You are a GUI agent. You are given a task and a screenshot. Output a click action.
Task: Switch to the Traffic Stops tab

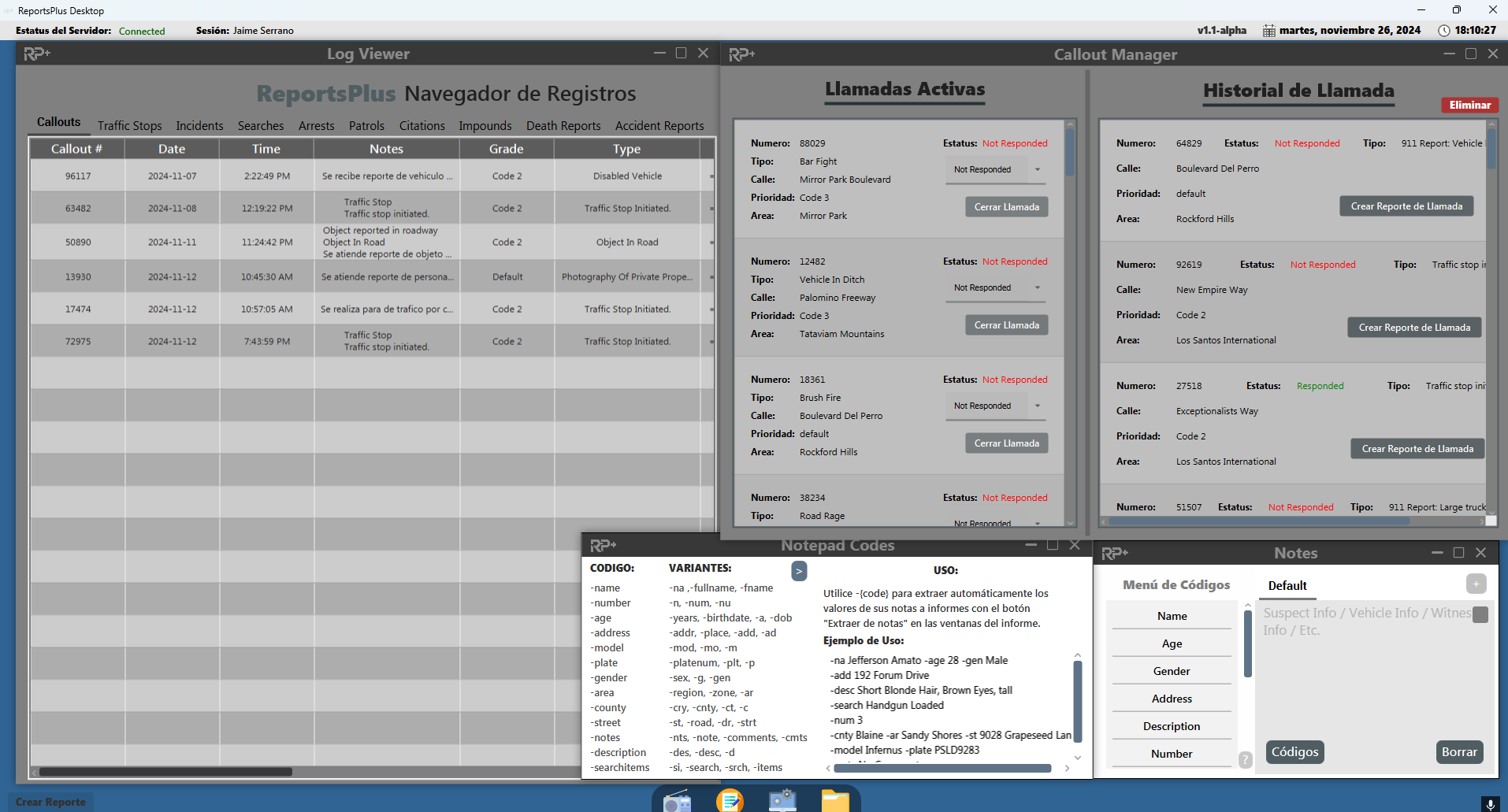pos(129,126)
